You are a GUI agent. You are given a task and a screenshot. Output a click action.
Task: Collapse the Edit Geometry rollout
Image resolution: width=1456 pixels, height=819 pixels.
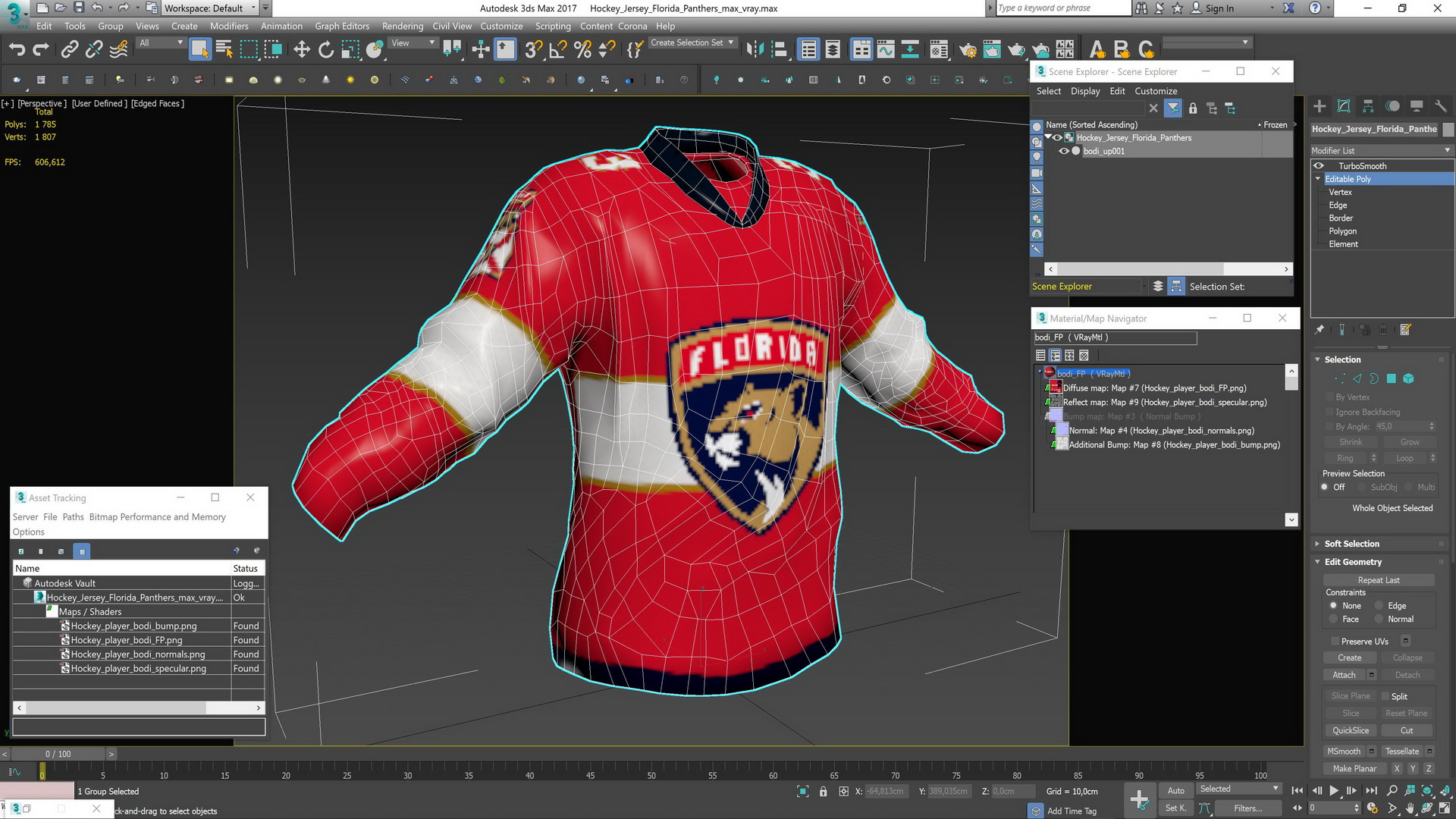click(x=1318, y=562)
